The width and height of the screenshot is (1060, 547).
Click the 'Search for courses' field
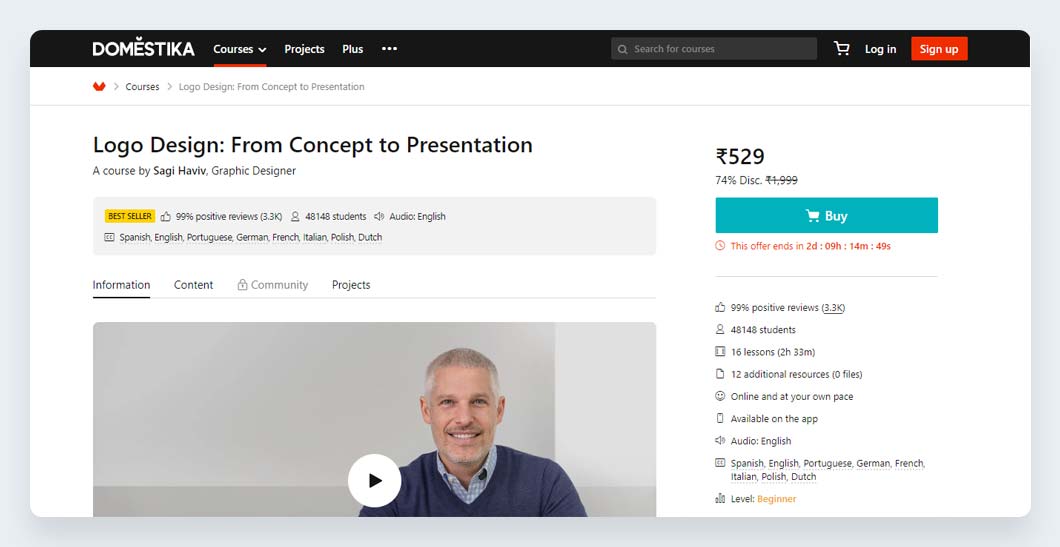714,49
